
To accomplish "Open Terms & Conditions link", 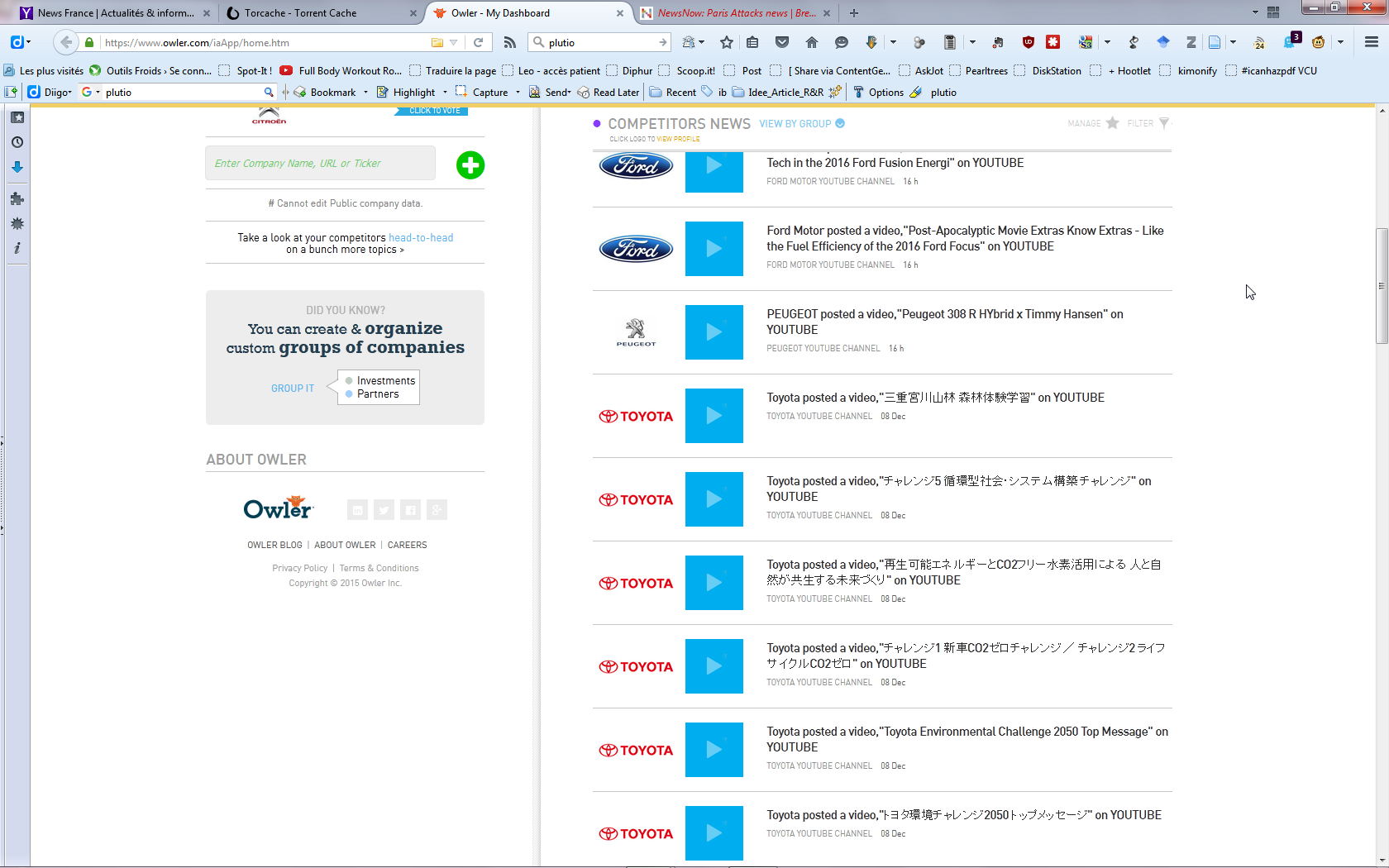I will pos(379,568).
